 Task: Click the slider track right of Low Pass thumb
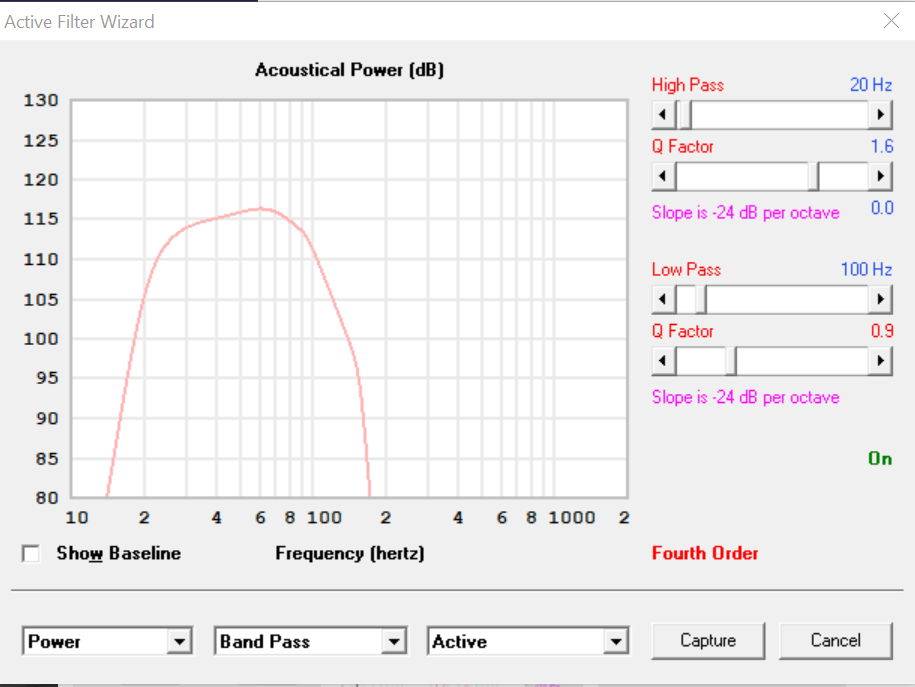[787, 299]
